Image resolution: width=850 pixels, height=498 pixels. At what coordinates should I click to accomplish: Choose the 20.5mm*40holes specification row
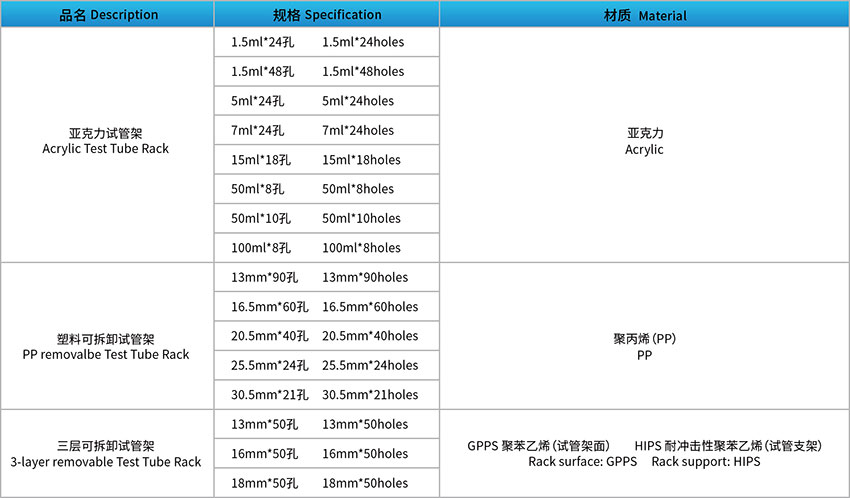tap(327, 336)
